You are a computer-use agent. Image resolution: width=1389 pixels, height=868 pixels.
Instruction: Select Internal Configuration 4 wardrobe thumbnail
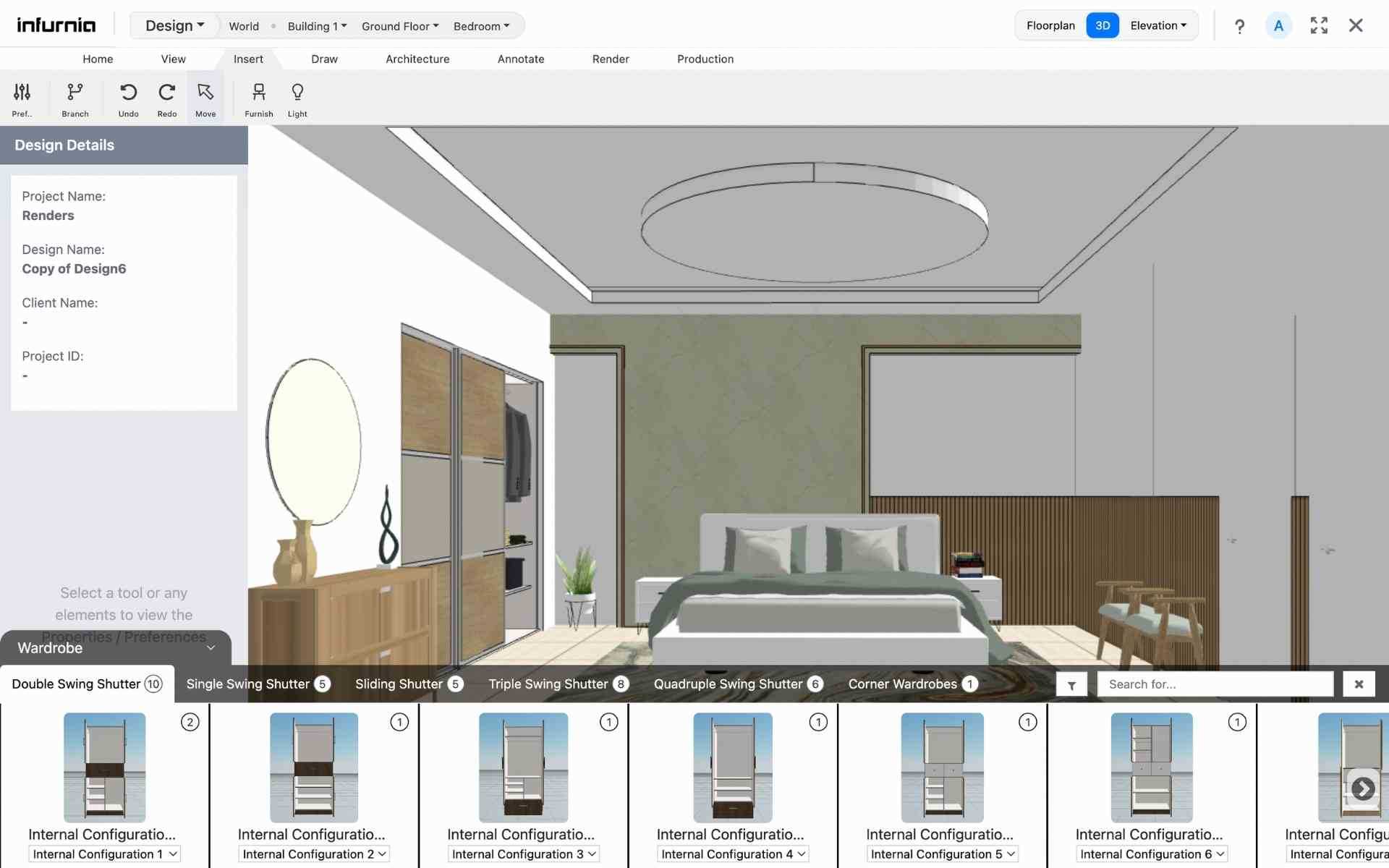(733, 767)
